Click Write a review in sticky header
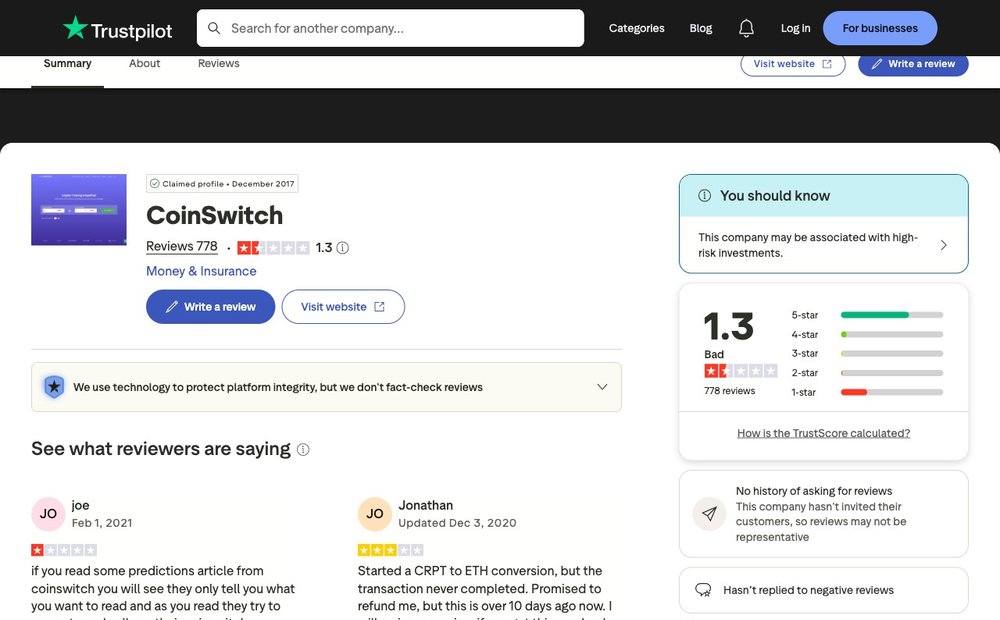 pos(913,64)
